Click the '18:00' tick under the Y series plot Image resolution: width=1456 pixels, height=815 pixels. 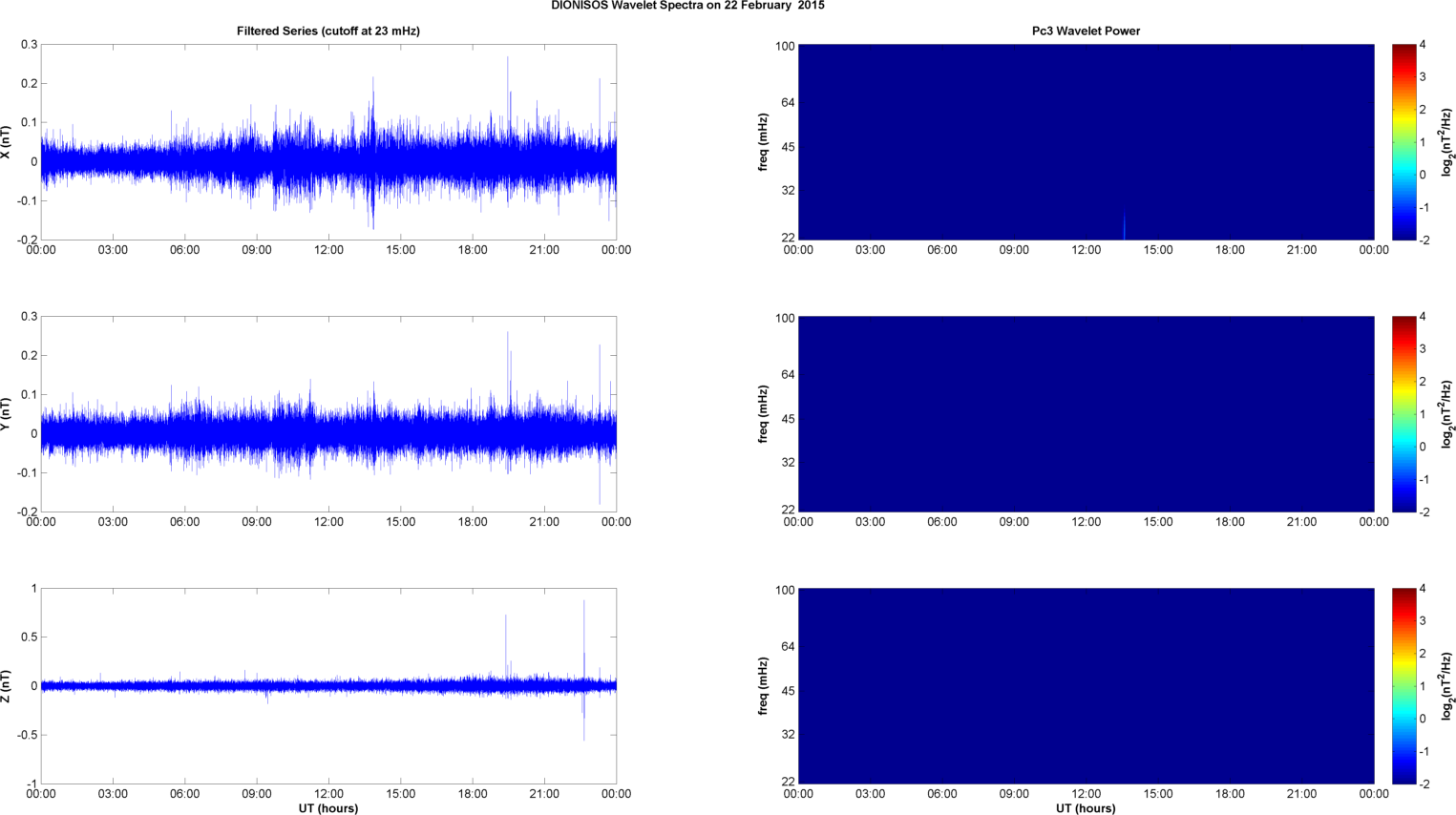tap(473, 522)
